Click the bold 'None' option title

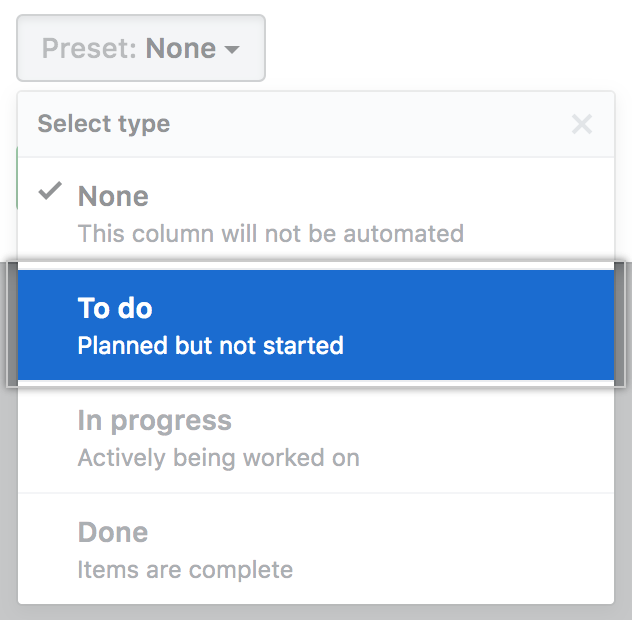(x=113, y=196)
